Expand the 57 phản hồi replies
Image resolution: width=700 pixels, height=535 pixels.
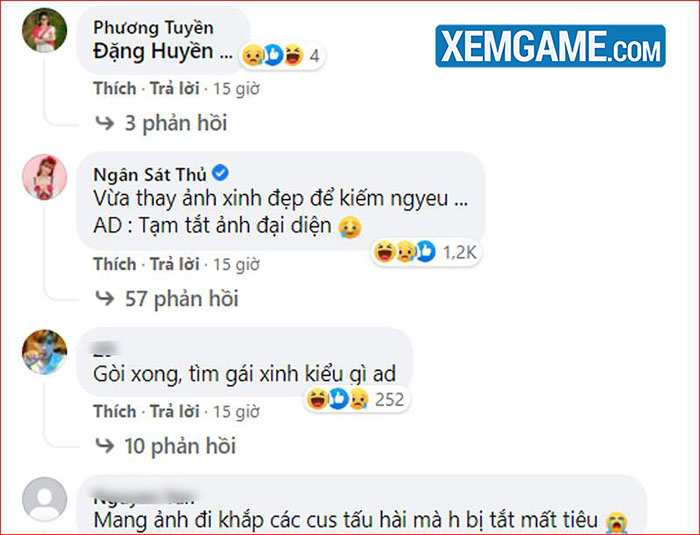pos(167,298)
